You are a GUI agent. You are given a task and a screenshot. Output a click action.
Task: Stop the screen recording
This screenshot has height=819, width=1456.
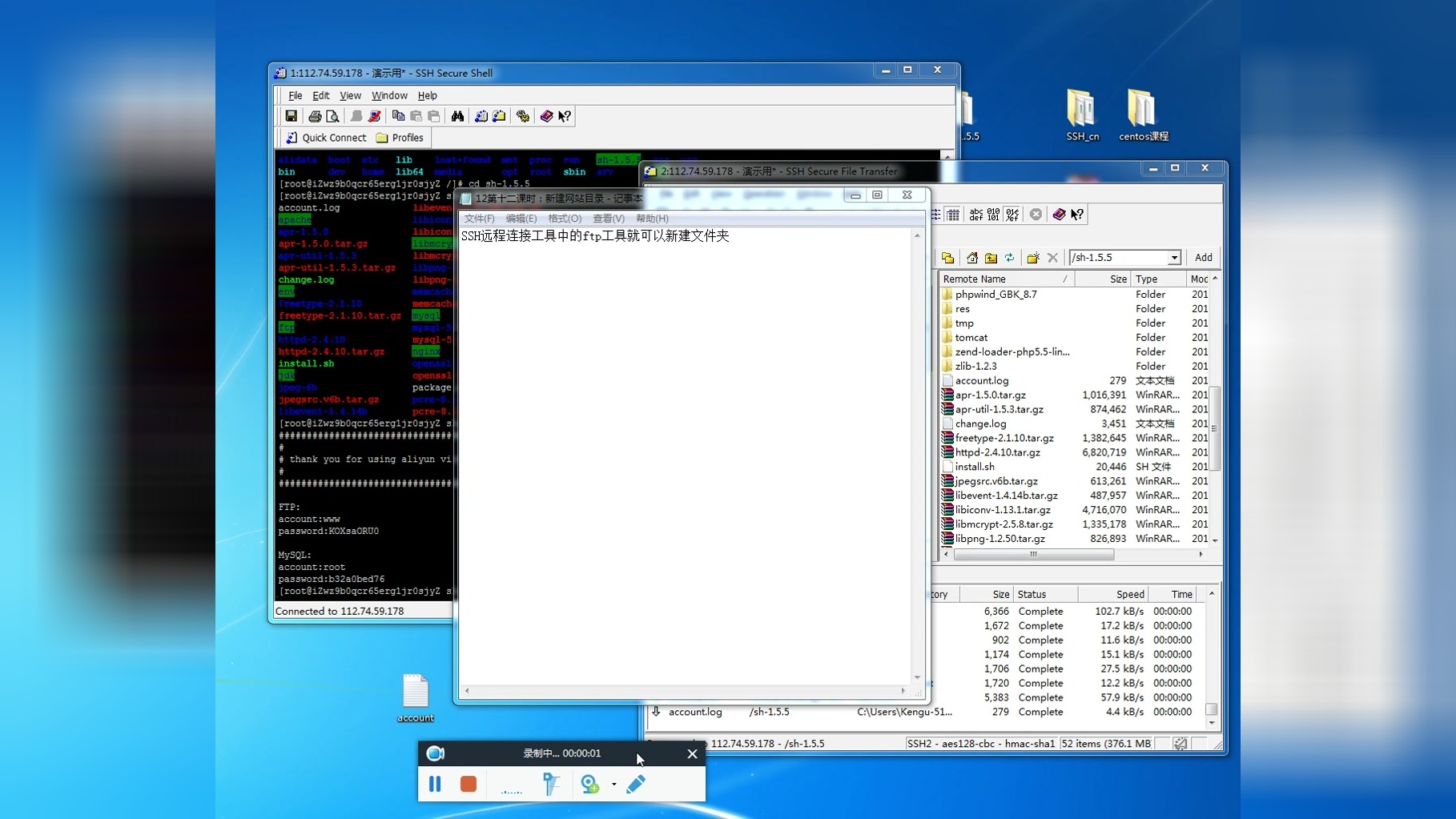tap(469, 784)
